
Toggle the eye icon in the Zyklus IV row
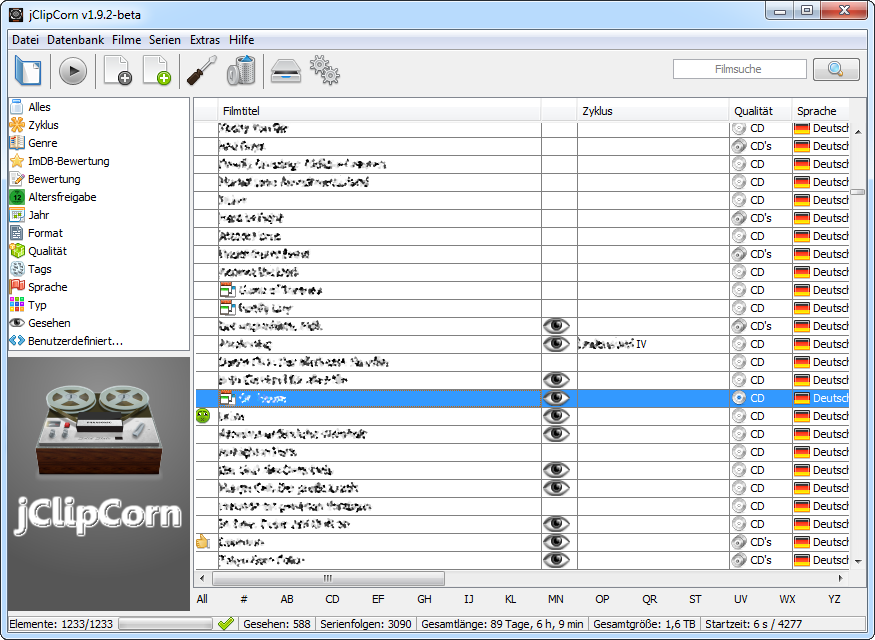556,344
